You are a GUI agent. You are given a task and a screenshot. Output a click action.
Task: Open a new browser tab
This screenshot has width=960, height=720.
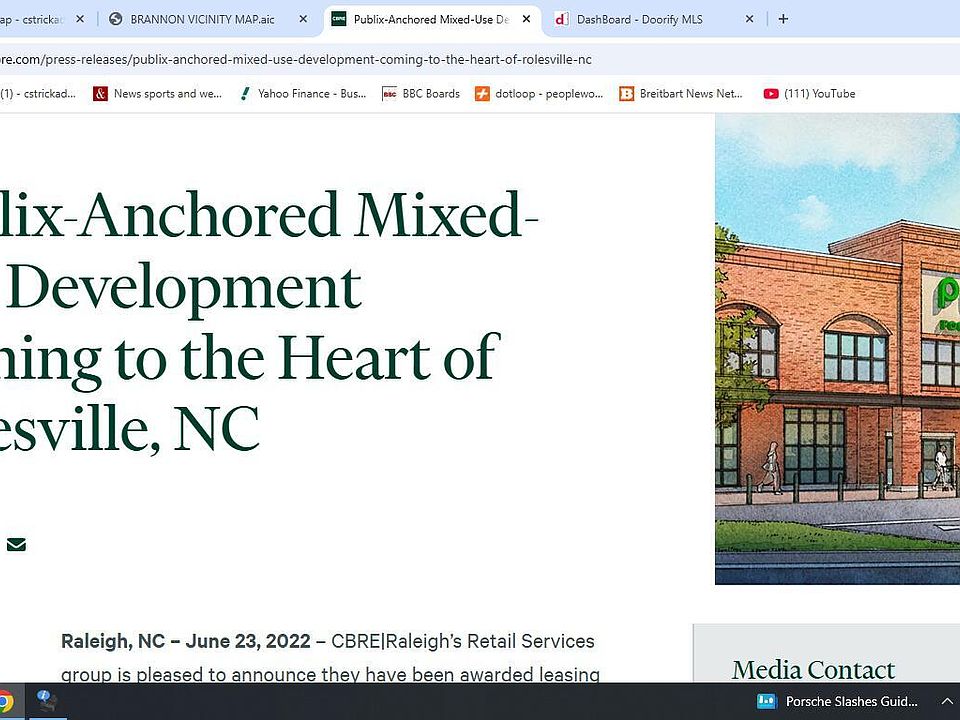coord(783,19)
